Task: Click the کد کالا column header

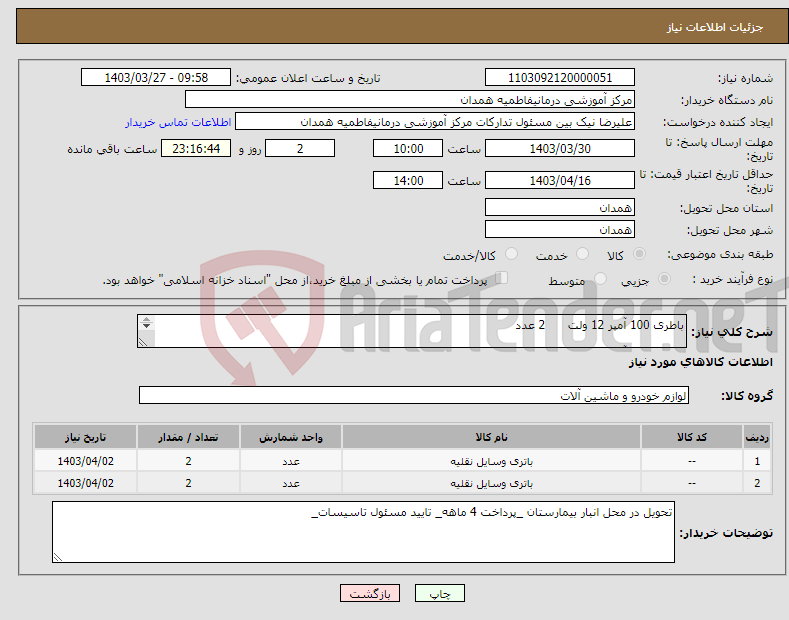Action: (x=692, y=437)
